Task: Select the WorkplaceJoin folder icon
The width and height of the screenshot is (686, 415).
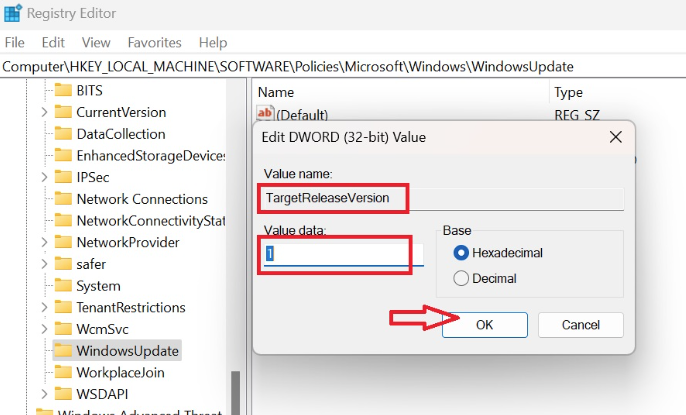Action: click(63, 372)
